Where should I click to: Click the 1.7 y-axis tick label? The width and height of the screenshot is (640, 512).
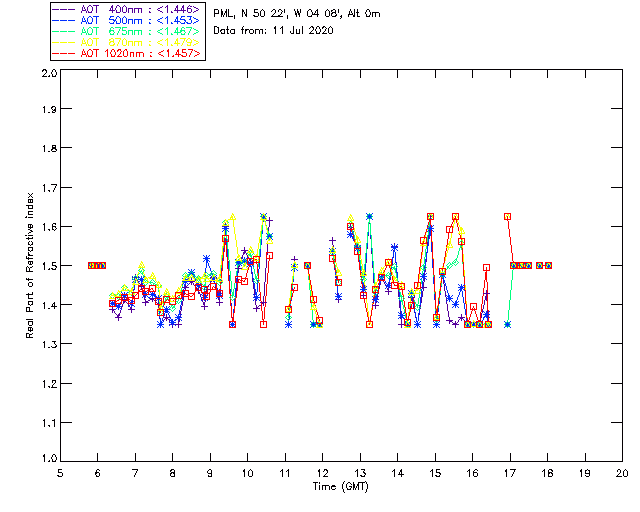49,188
